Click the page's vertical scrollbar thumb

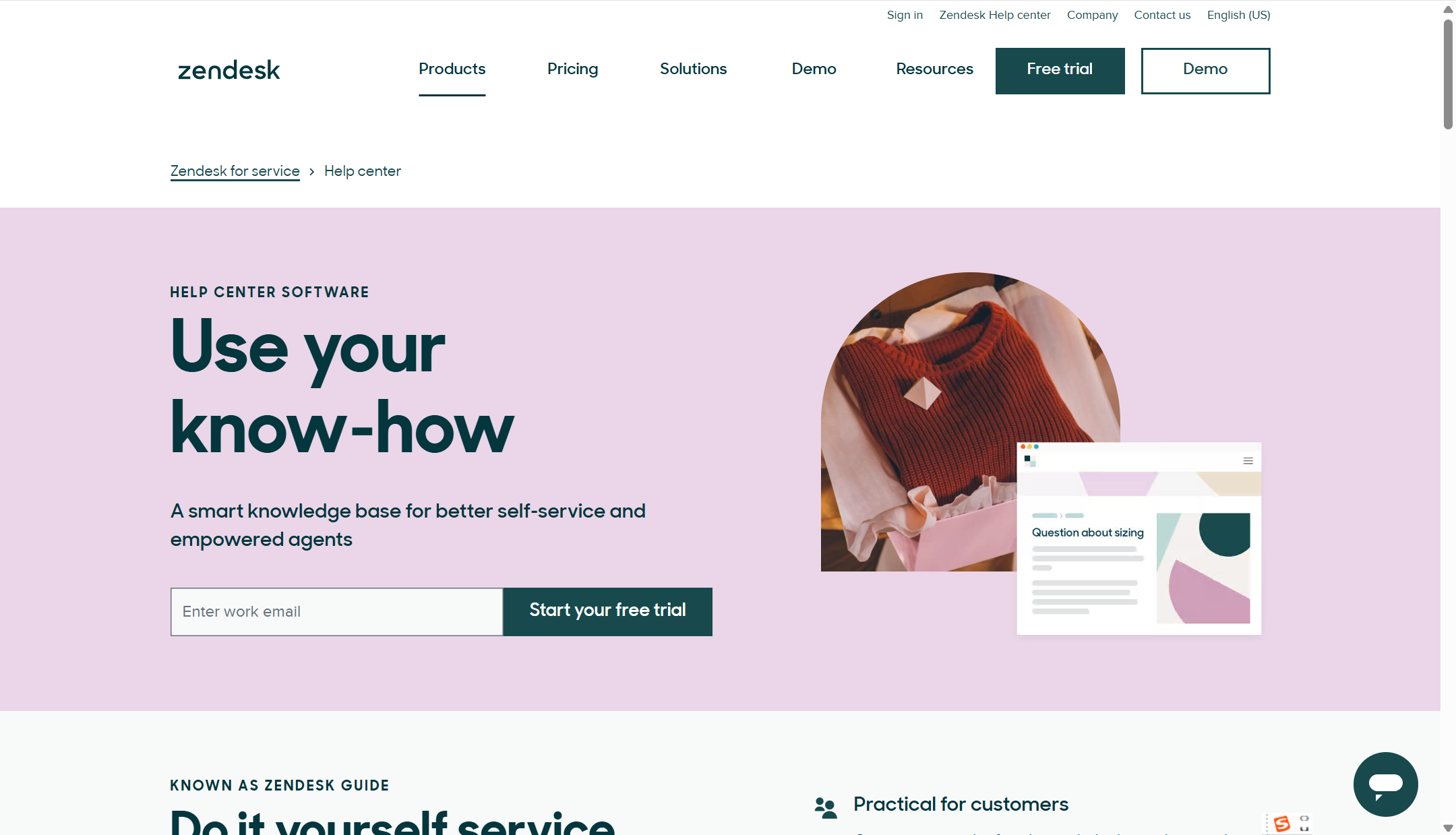tap(1447, 74)
